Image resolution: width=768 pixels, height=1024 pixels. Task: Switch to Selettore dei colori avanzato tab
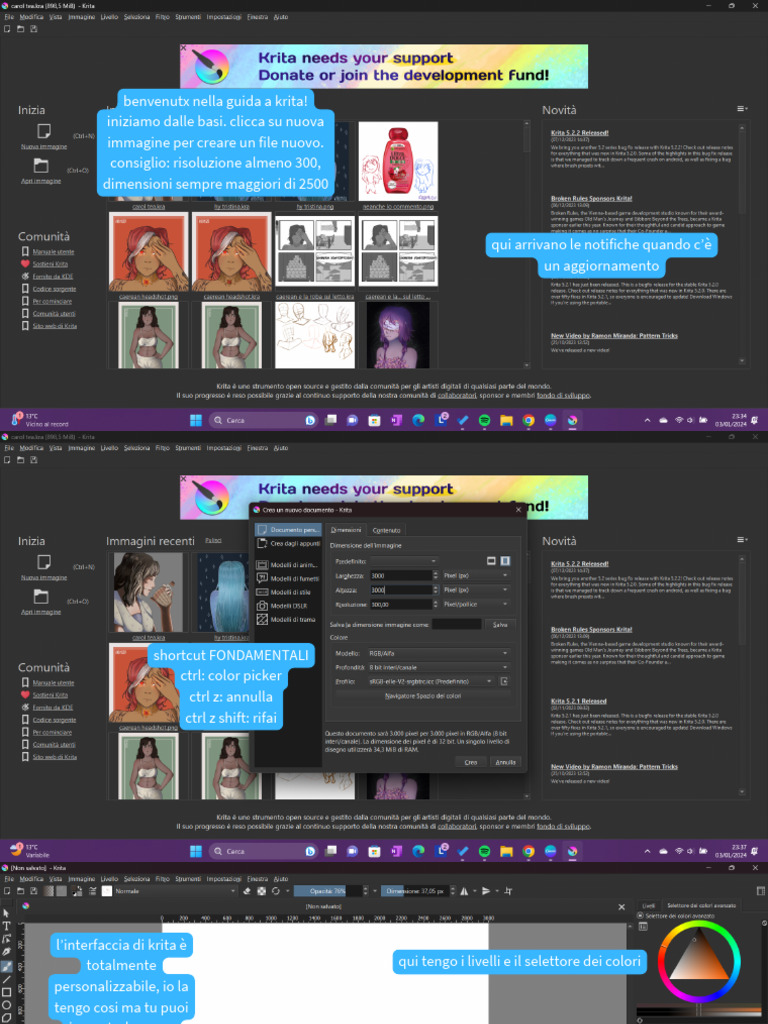[x=701, y=906]
